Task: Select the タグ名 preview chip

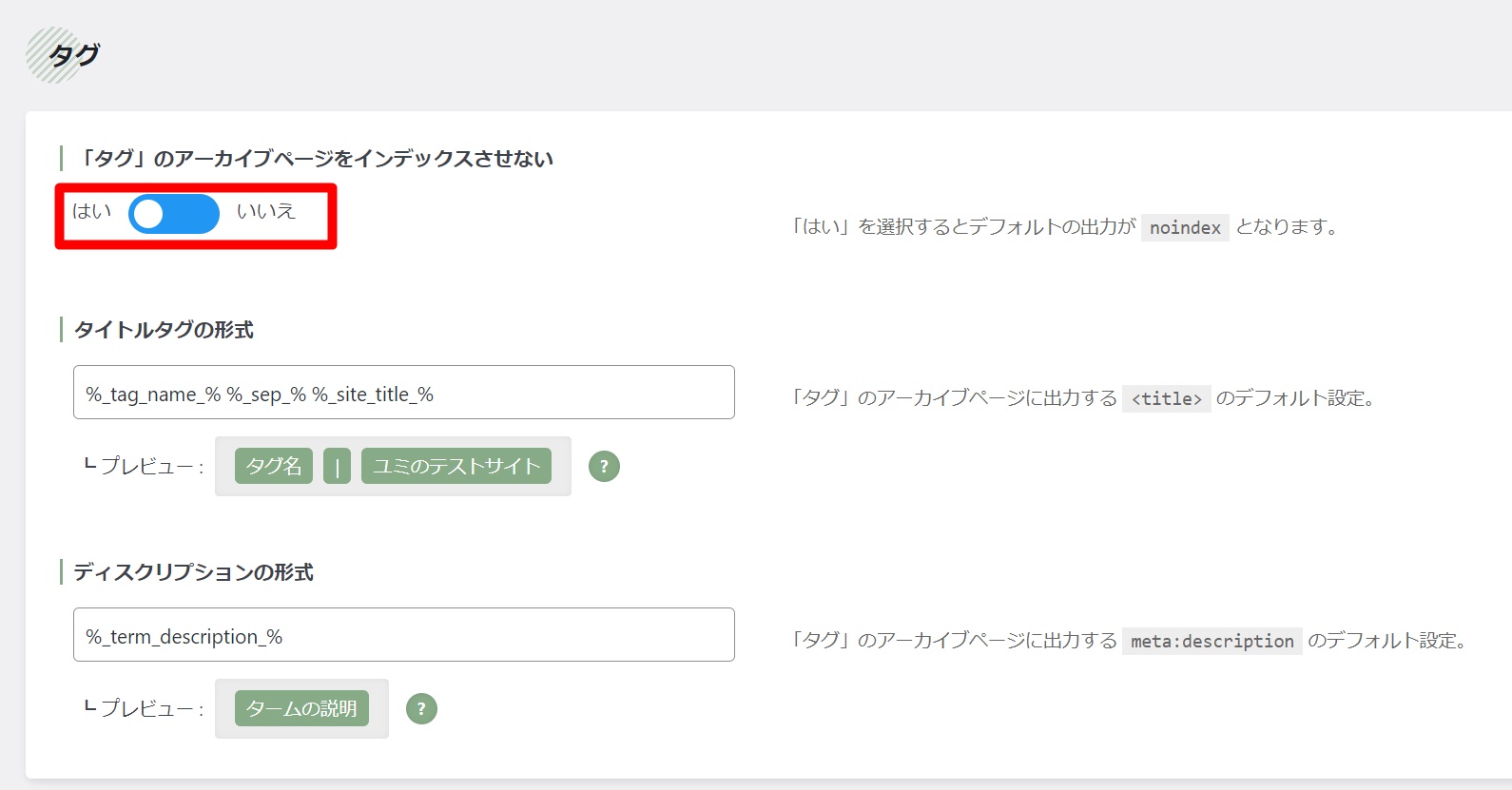Action: click(274, 467)
